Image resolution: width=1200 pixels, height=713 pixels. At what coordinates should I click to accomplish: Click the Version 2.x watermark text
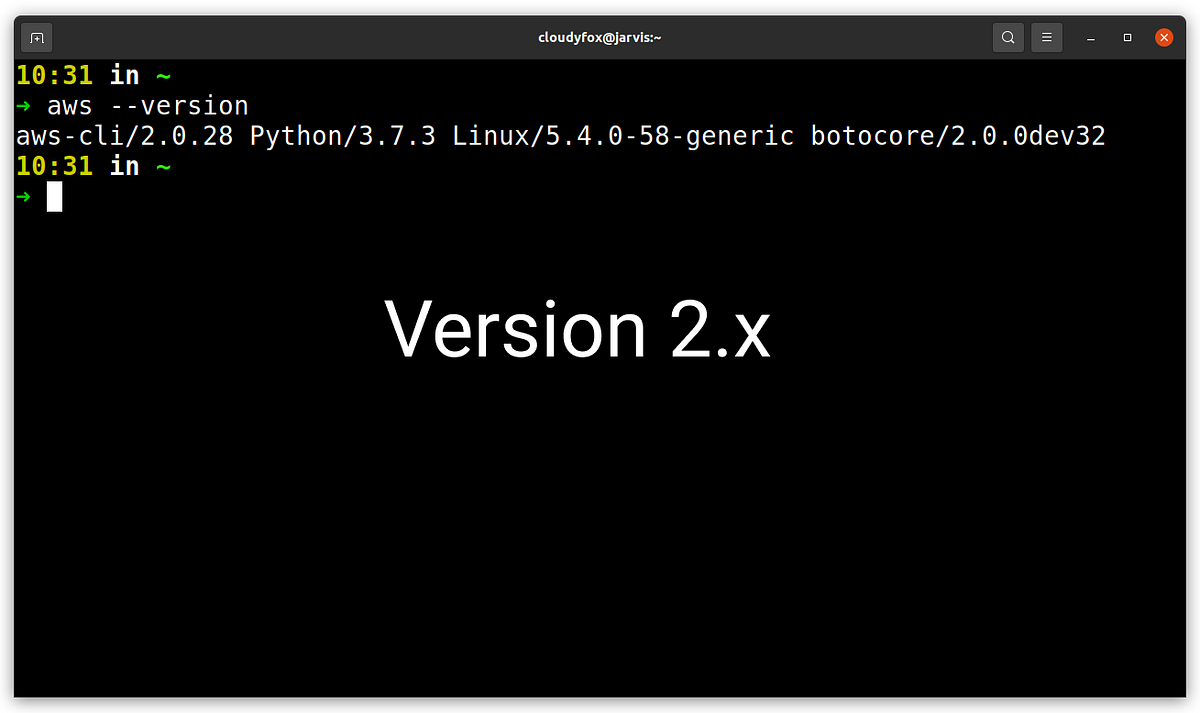click(577, 329)
